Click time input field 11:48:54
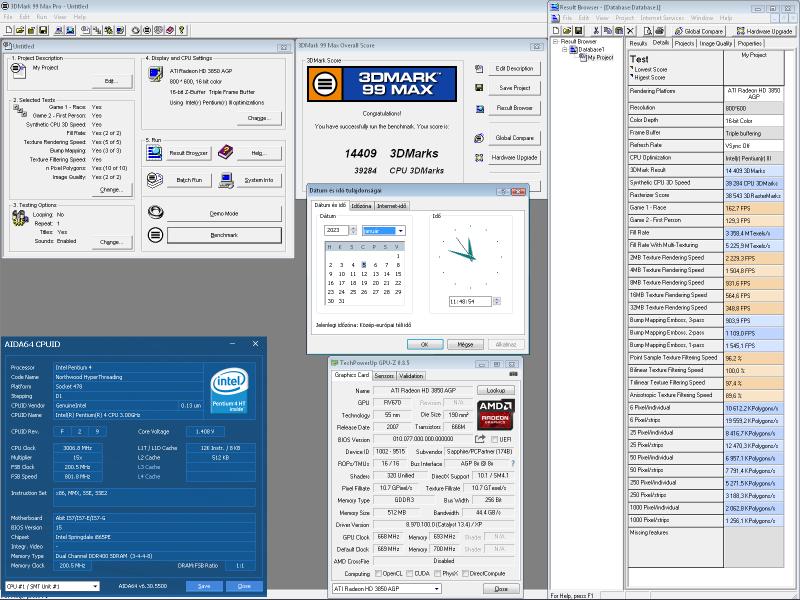Screen dimensions: 800x600 coord(470,302)
